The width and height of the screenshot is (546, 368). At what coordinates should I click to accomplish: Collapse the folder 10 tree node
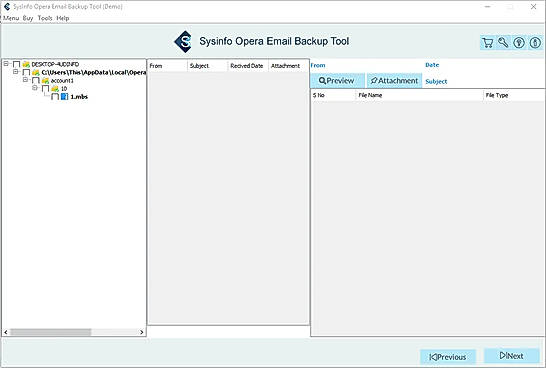point(35,88)
